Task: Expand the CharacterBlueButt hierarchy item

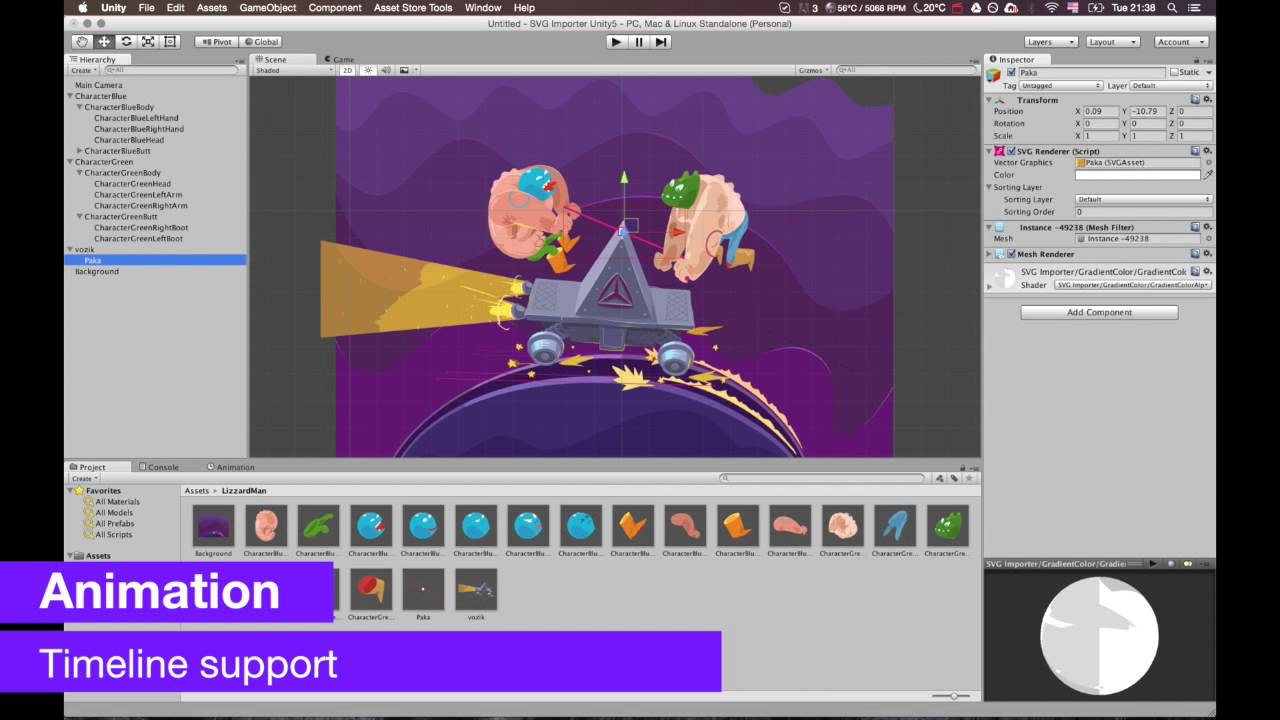Action: click(x=80, y=150)
